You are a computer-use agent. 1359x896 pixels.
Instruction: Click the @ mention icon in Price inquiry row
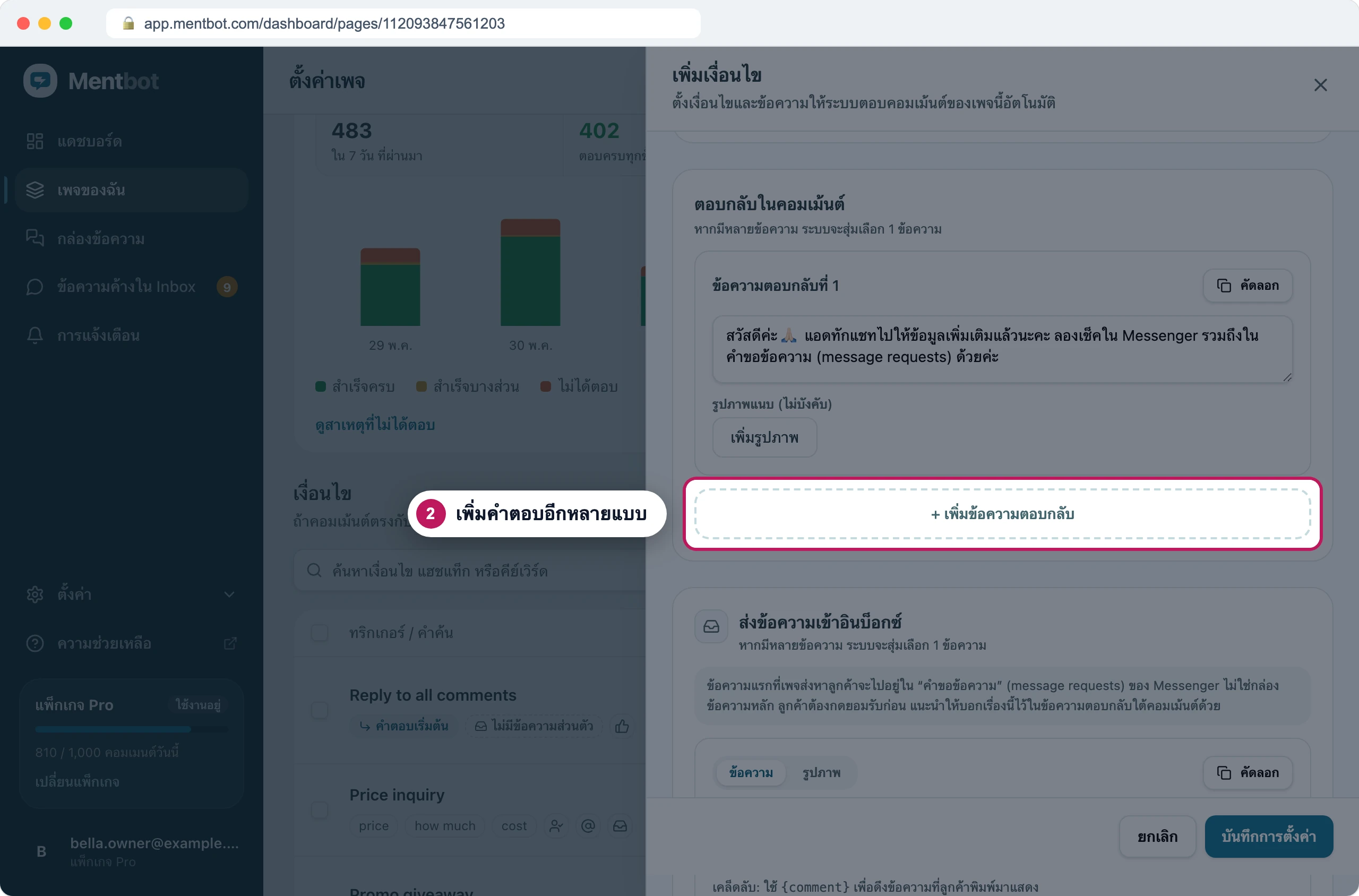coord(588,826)
